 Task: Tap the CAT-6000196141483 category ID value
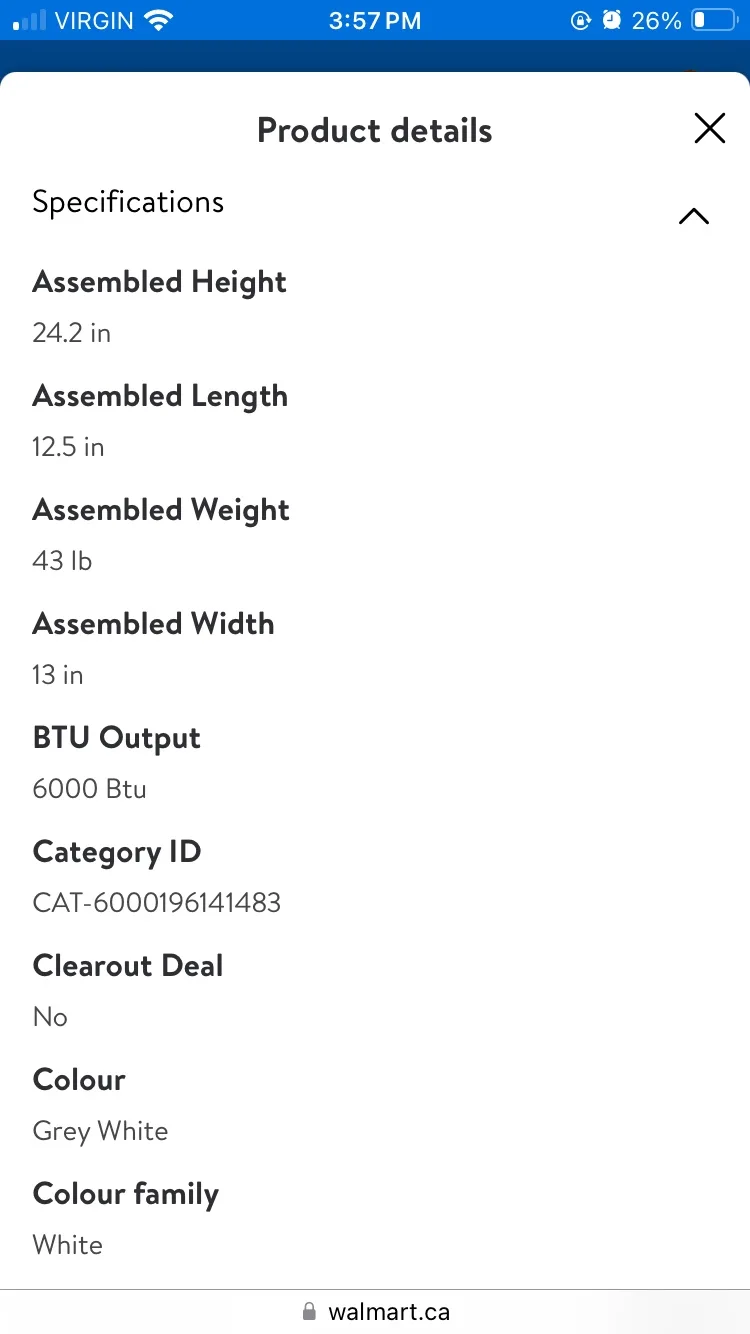pos(156,903)
